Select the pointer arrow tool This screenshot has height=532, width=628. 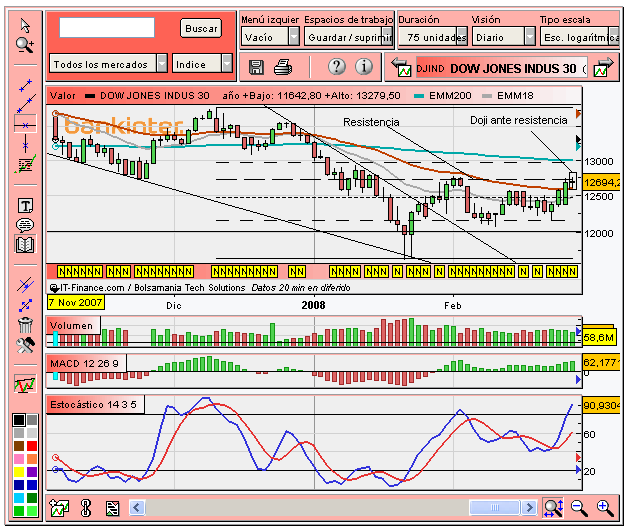[x=25, y=26]
